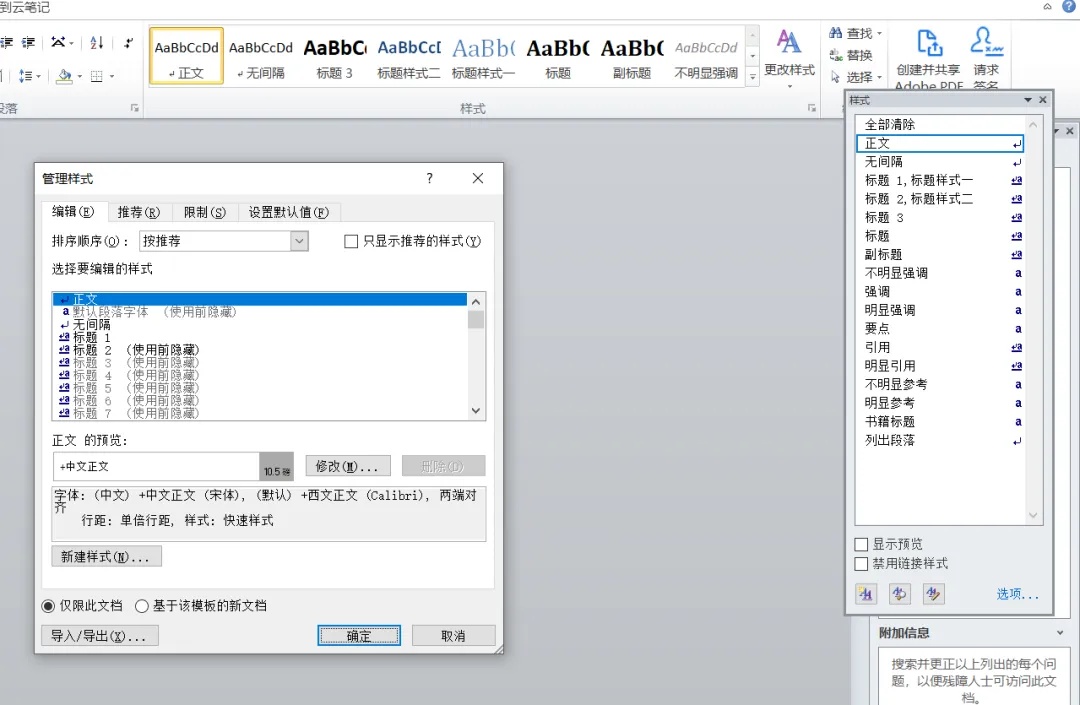Open the paragraph dialog launcher icon
This screenshot has width=1080, height=705.
(x=134, y=108)
